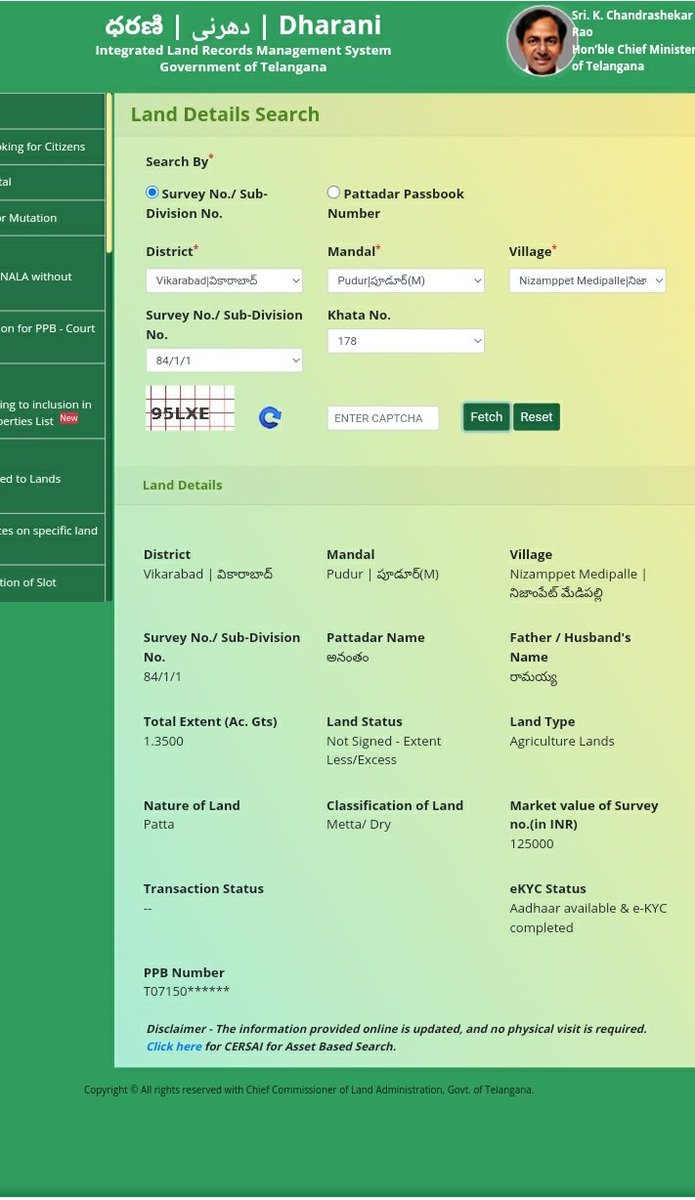The height and width of the screenshot is (1200, 695).
Task: Click 'Aadhaar available & e-KYC completed' text
Action: point(588,918)
